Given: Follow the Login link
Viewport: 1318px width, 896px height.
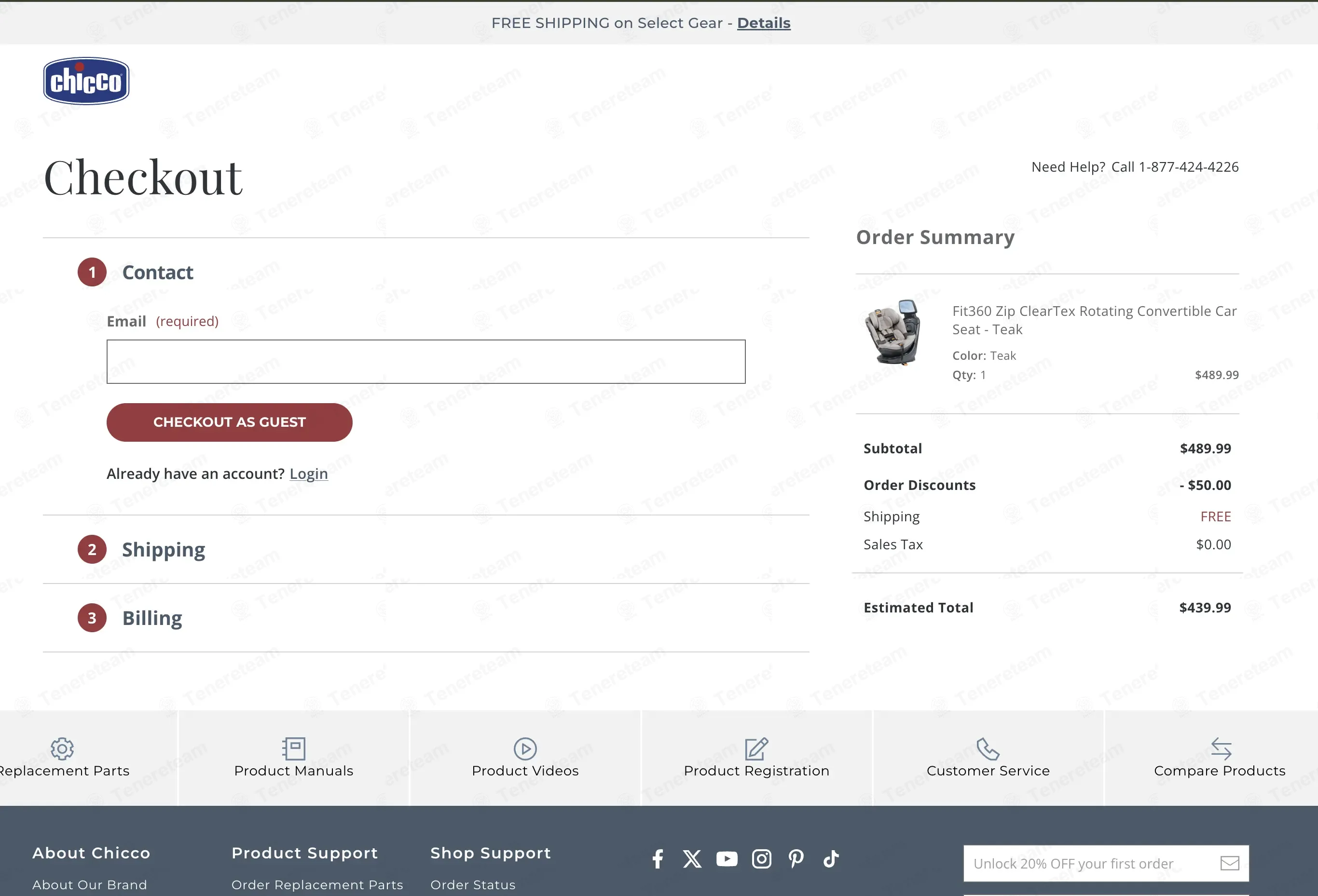Looking at the screenshot, I should coord(309,473).
